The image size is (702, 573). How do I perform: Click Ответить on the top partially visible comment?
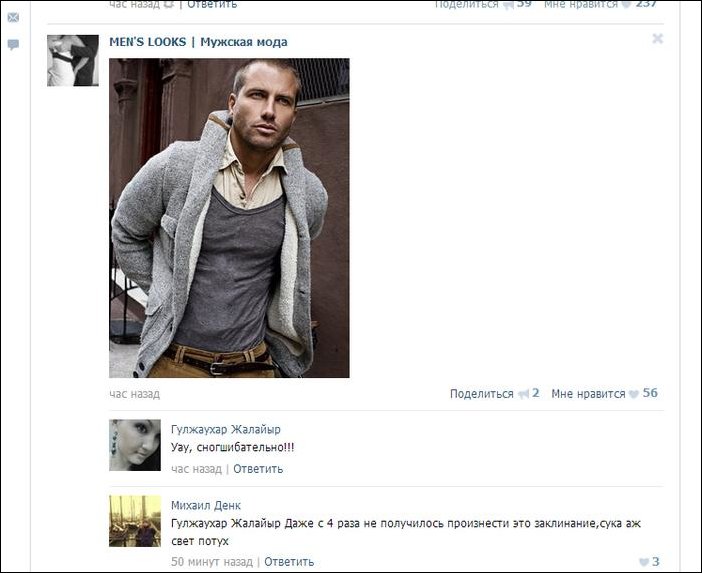212,4
